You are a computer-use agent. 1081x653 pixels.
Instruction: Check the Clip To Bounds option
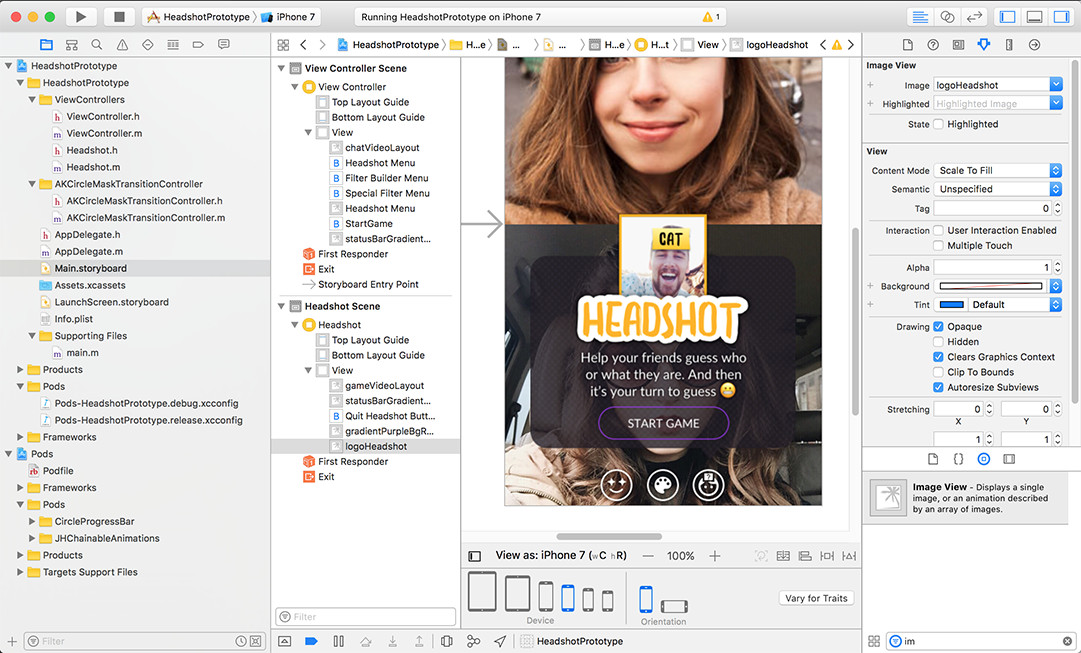(938, 372)
